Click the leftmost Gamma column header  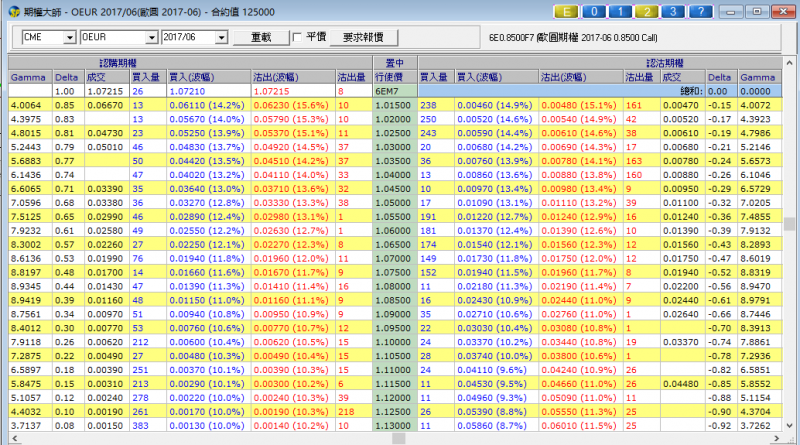click(24, 77)
